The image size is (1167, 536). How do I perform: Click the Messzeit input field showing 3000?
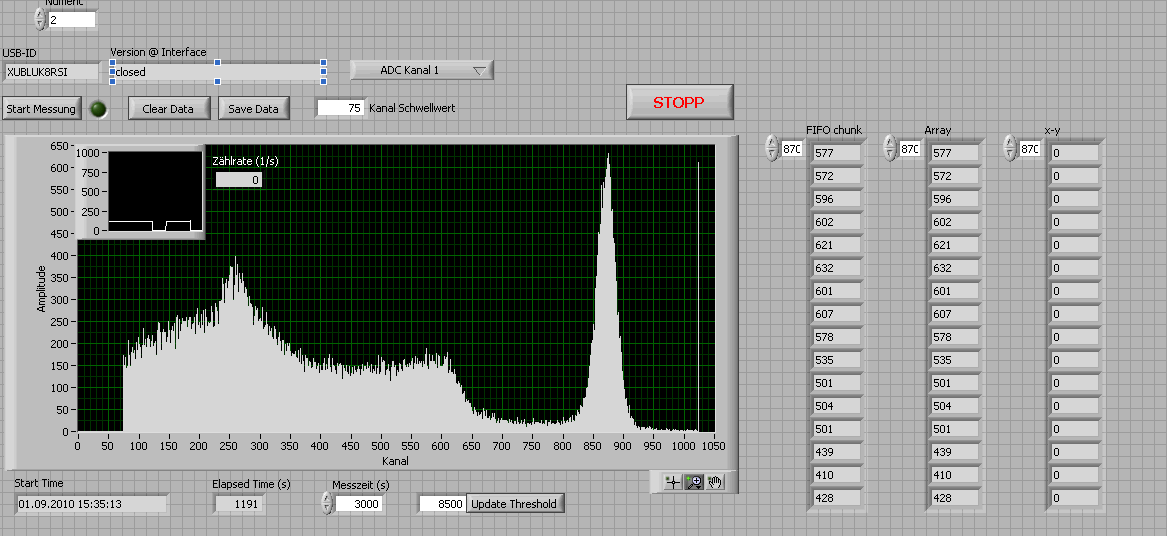[358, 504]
